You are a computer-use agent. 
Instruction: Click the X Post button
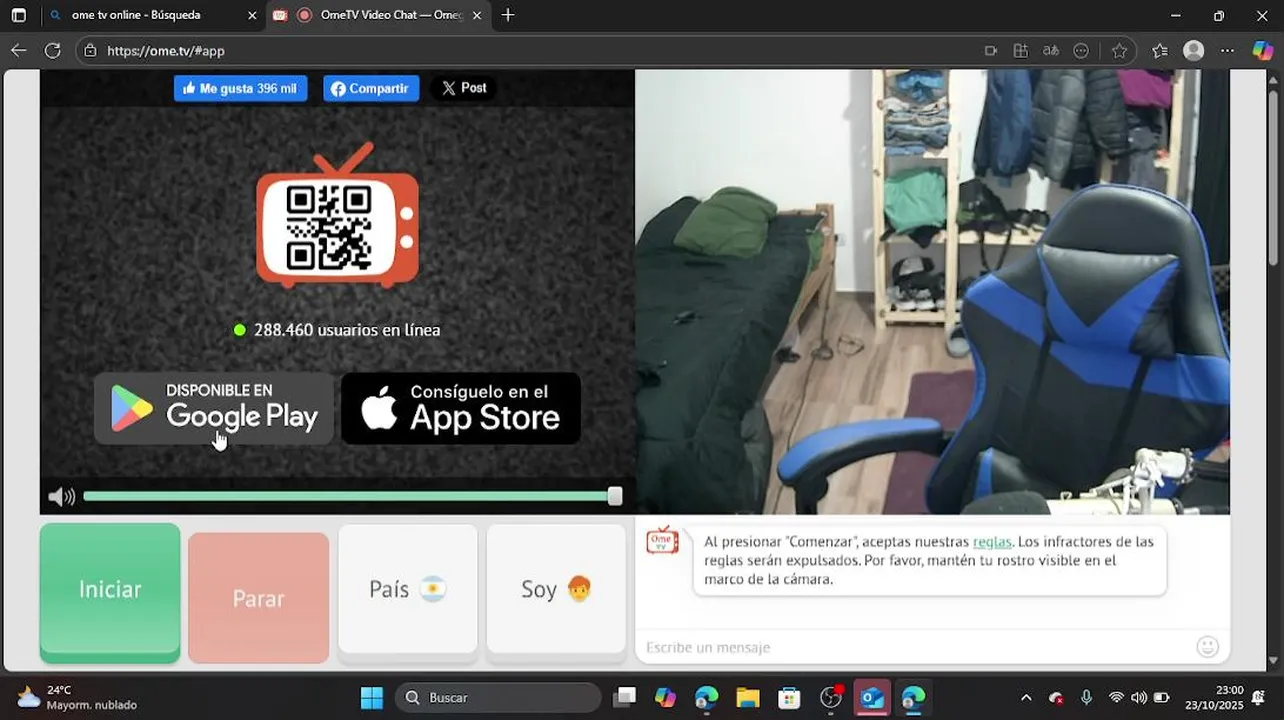pos(464,88)
